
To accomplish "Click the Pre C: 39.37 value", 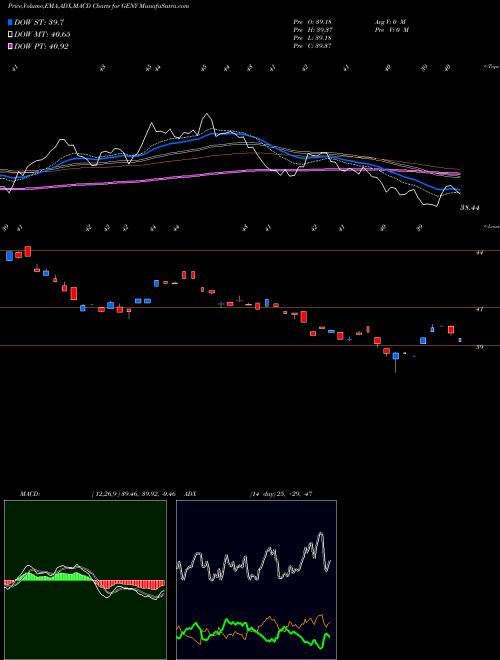I will point(313,46).
